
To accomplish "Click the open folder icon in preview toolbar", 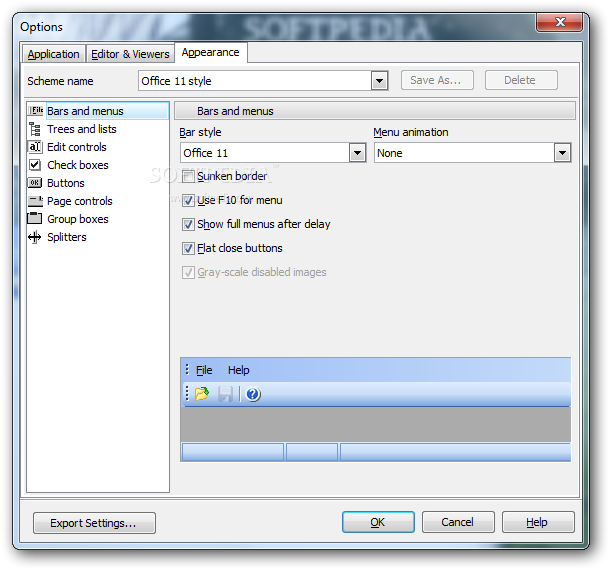I will [202, 394].
